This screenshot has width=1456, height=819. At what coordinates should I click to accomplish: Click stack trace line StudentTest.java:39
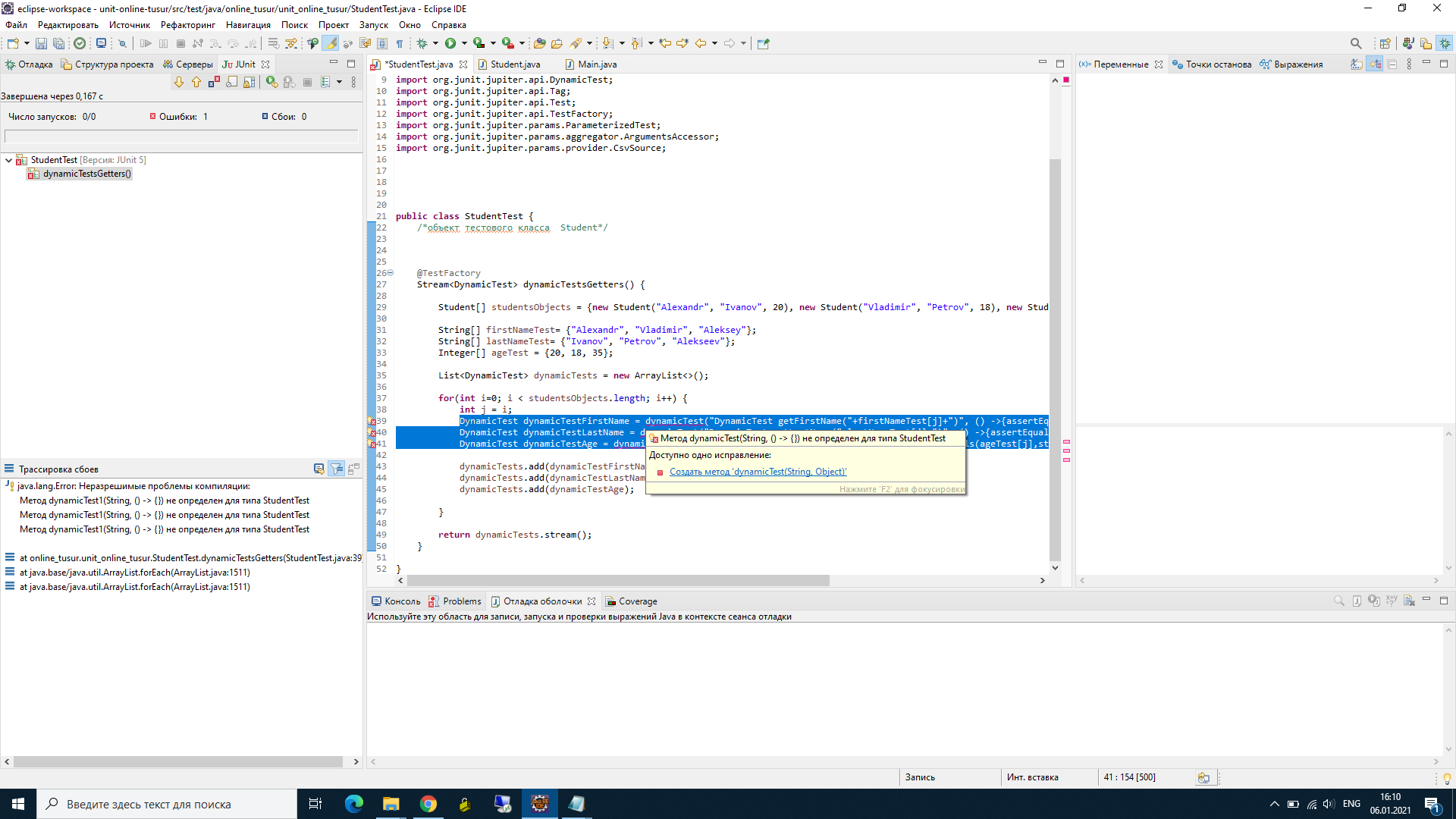click(190, 558)
